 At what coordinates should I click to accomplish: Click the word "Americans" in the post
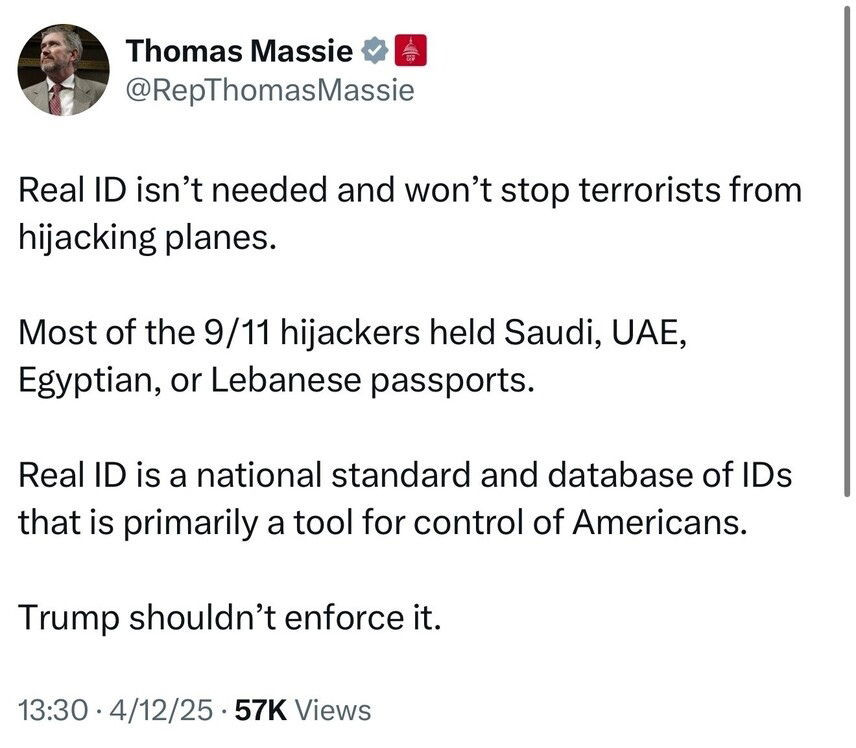click(x=659, y=523)
